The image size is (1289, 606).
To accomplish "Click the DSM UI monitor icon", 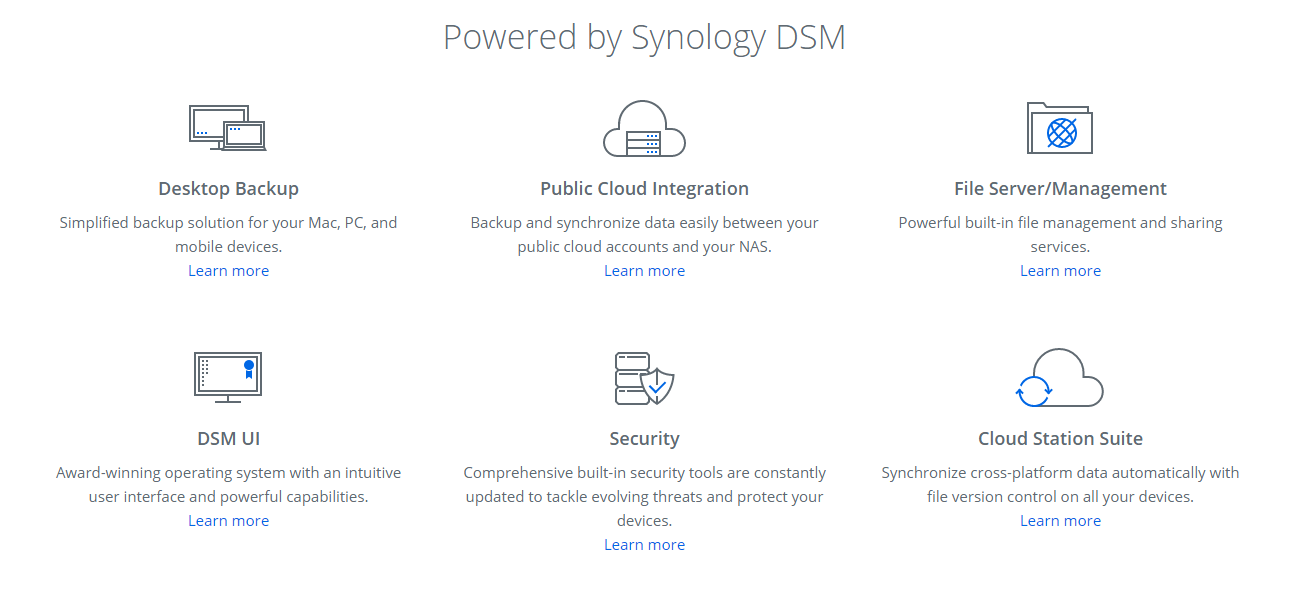I will point(228,377).
